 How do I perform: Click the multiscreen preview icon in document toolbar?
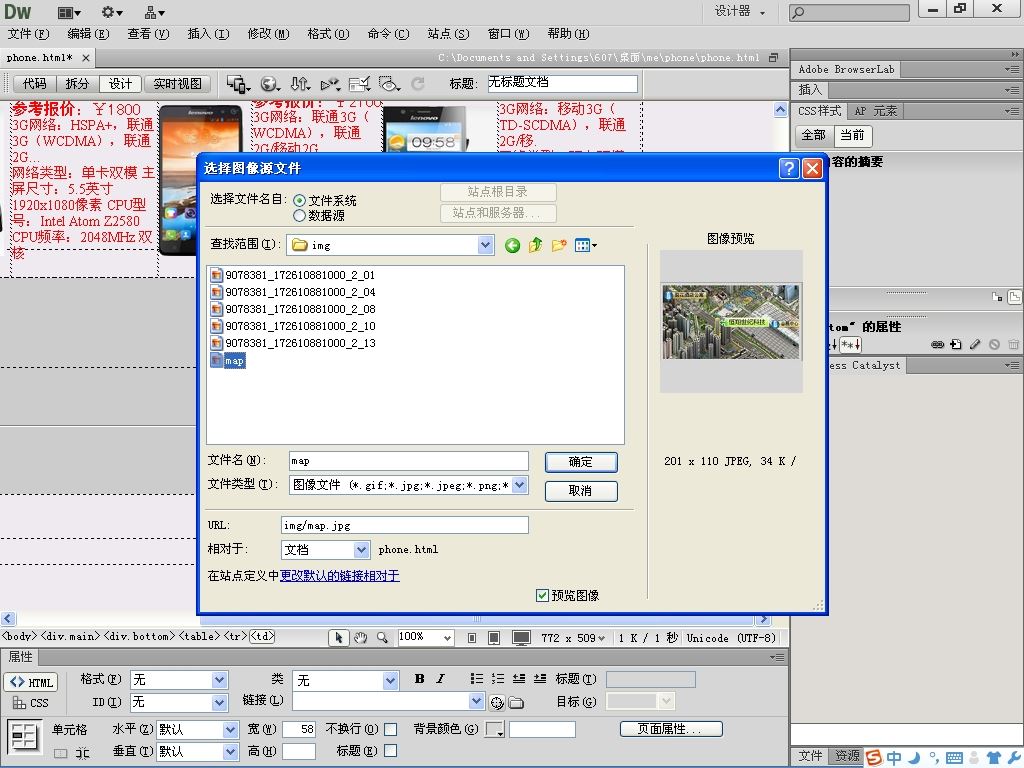(x=238, y=84)
